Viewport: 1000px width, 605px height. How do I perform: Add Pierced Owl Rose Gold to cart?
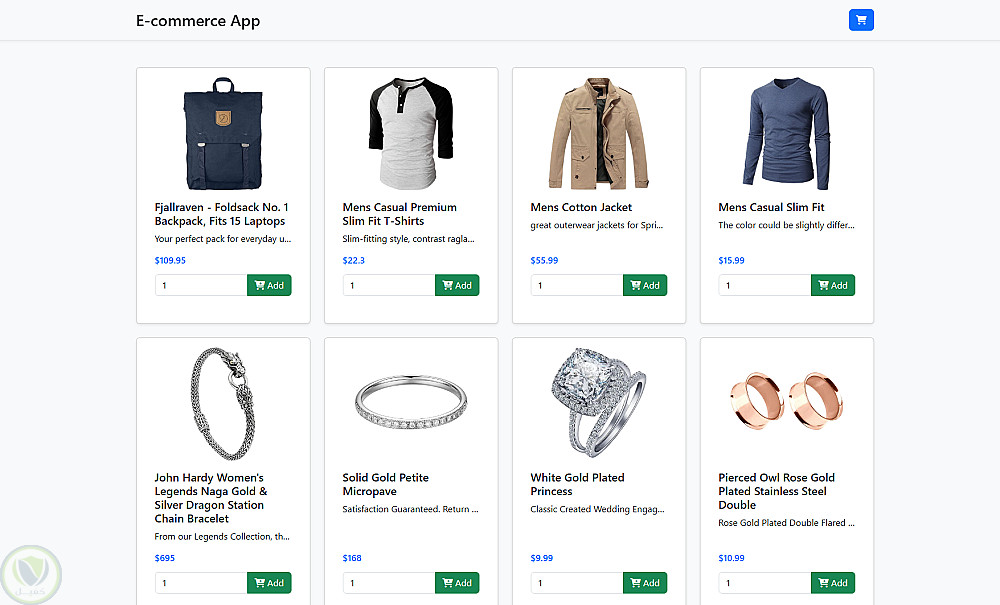pyautogui.click(x=833, y=583)
